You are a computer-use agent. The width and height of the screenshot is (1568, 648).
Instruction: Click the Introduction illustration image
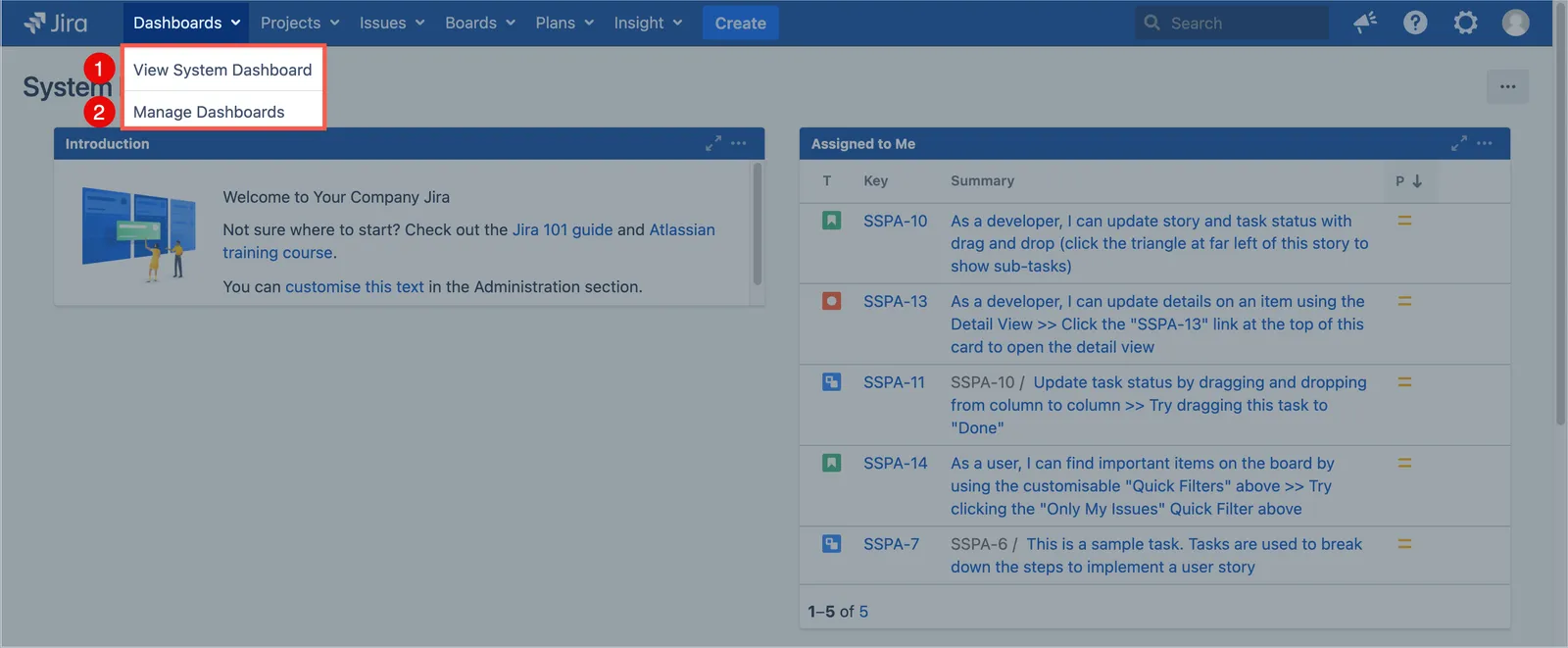pyautogui.click(x=138, y=233)
